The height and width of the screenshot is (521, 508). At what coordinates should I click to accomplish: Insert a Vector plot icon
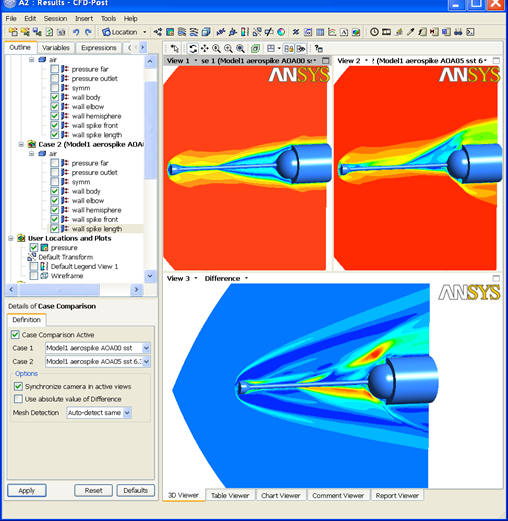(x=158, y=32)
